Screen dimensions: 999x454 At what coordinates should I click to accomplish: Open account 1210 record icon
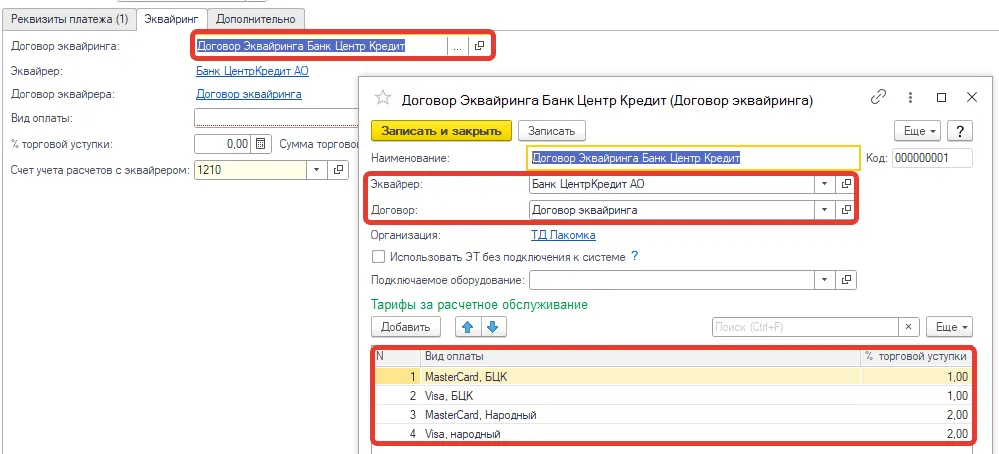pyautogui.click(x=338, y=170)
